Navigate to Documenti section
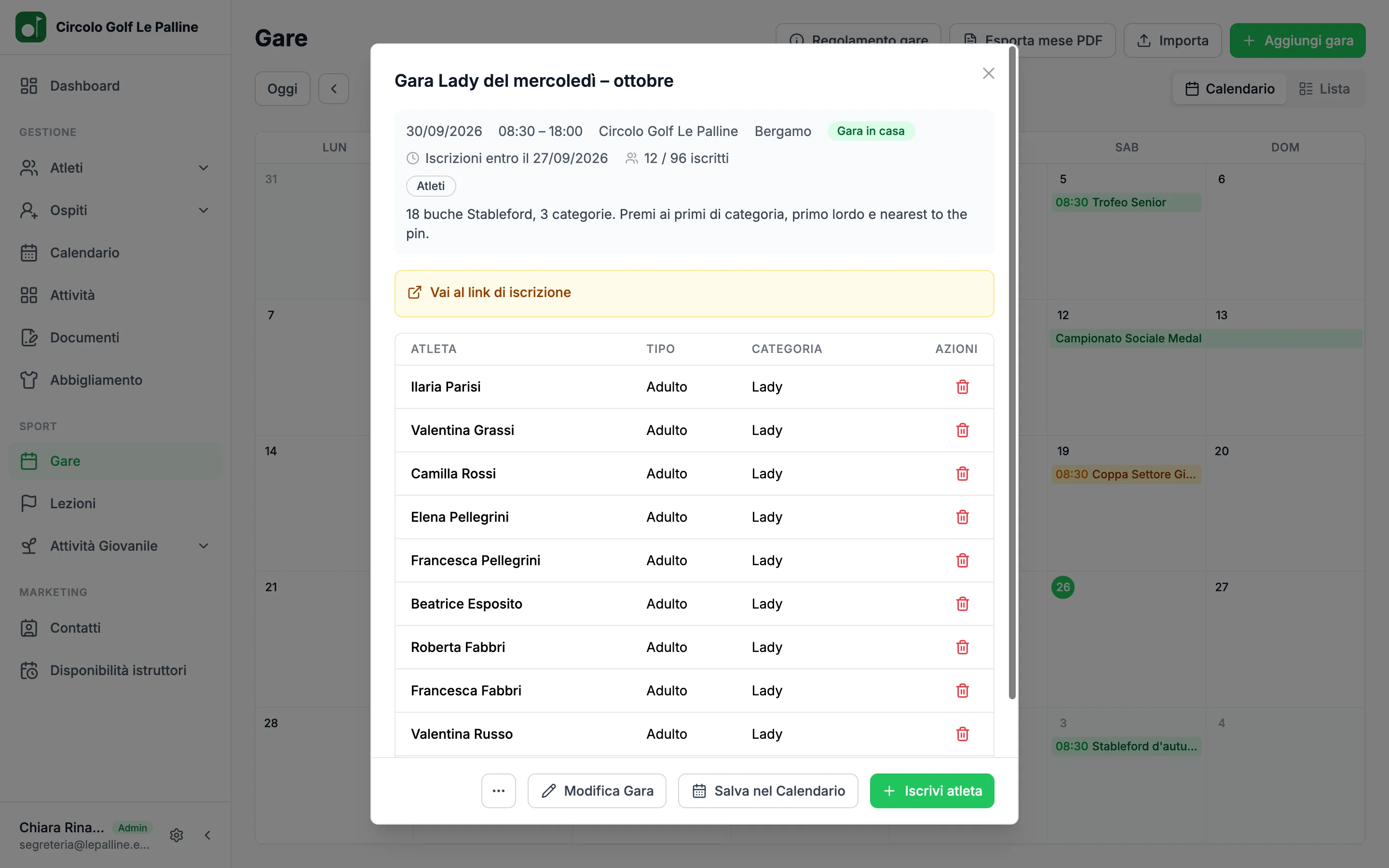Screen dimensions: 1389x868 click(x=115, y=338)
